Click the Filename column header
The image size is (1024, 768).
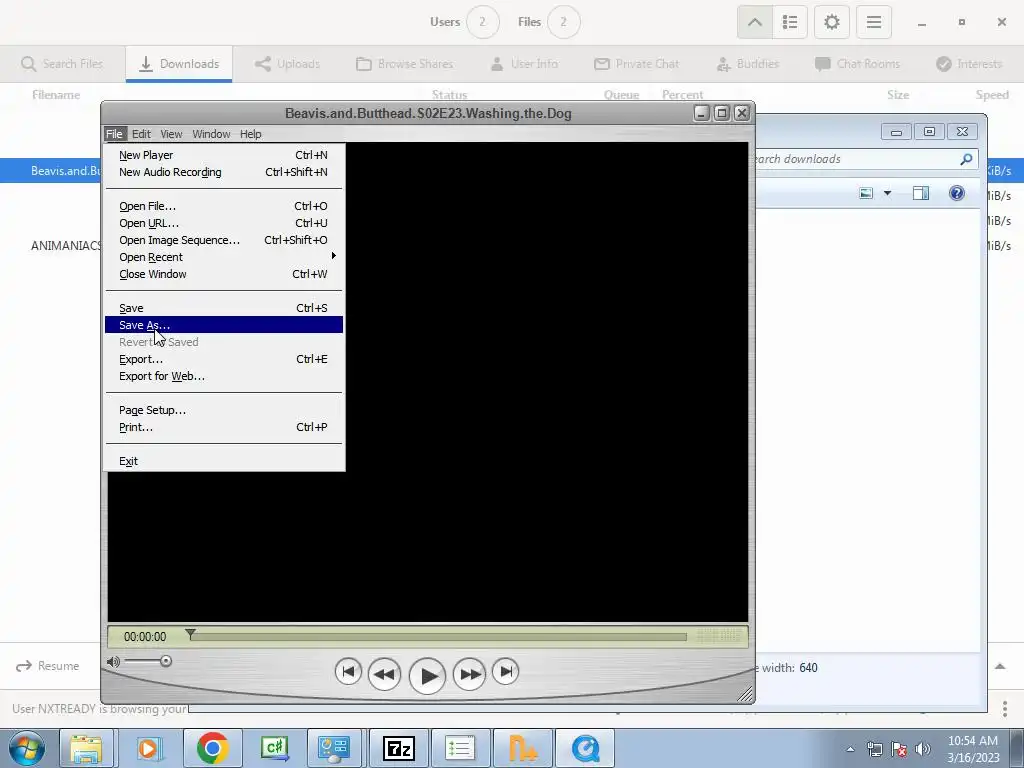coord(56,95)
